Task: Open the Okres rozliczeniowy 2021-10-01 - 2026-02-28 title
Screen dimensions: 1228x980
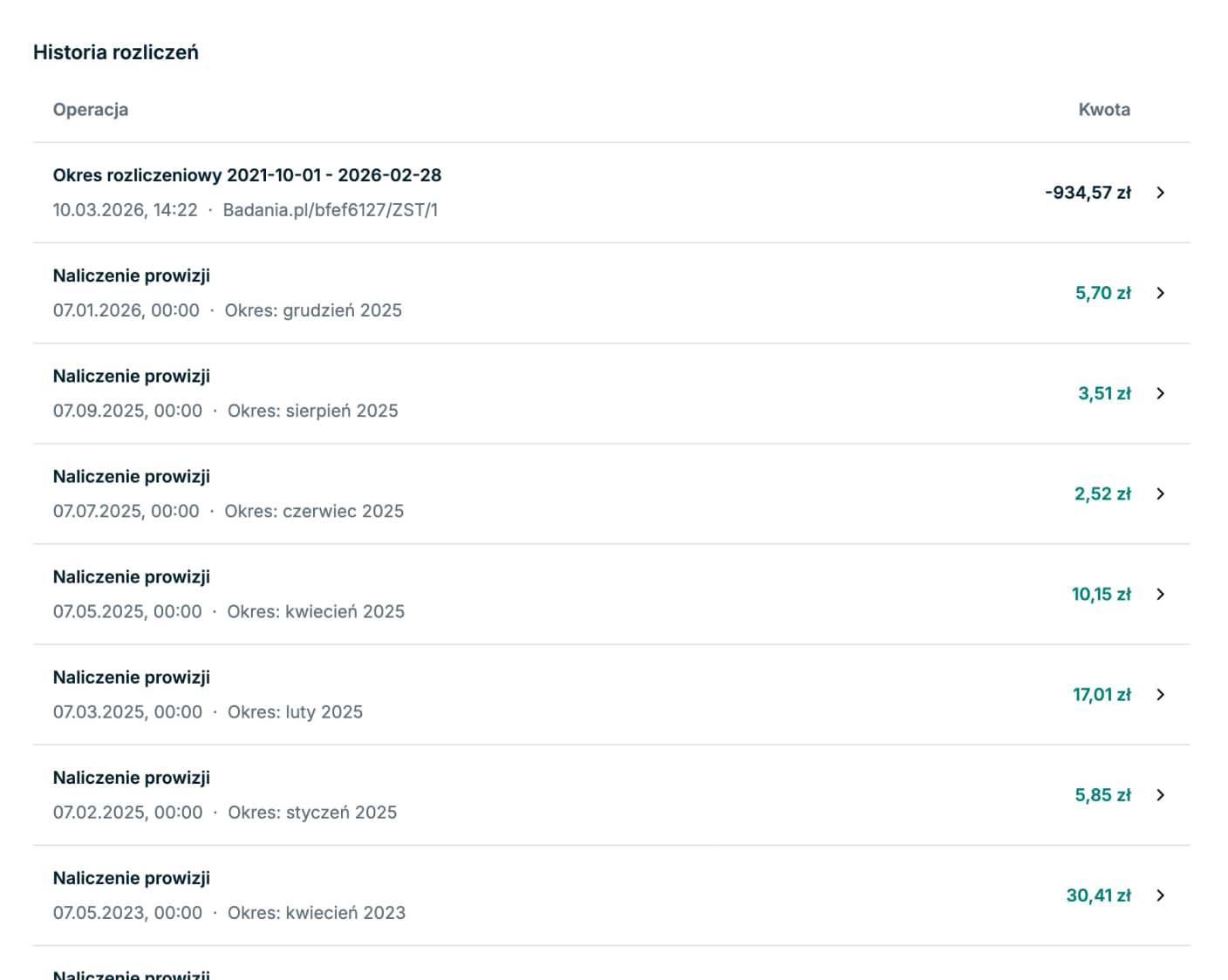Action: pyautogui.click(x=247, y=175)
